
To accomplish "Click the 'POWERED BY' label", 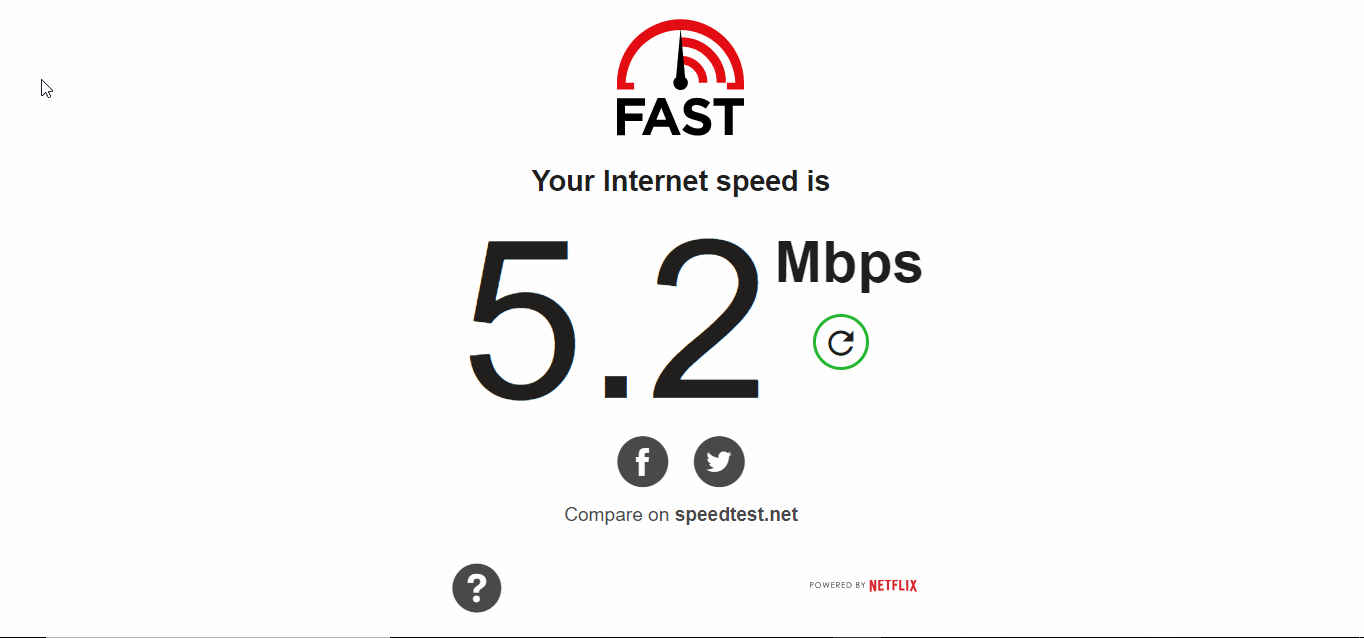I will [x=837, y=586].
